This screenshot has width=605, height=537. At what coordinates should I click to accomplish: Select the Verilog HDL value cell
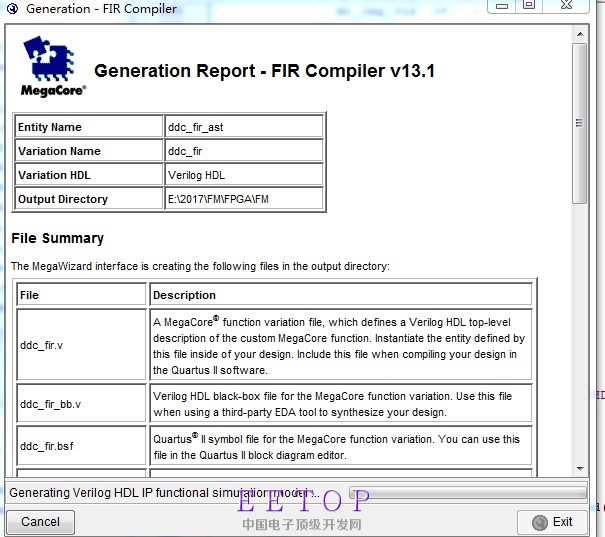click(x=244, y=175)
